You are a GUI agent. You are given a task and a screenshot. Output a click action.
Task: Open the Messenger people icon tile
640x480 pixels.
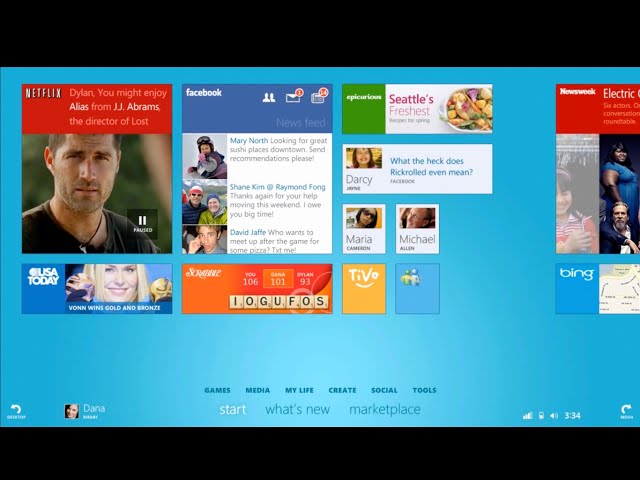pyautogui.click(x=417, y=289)
